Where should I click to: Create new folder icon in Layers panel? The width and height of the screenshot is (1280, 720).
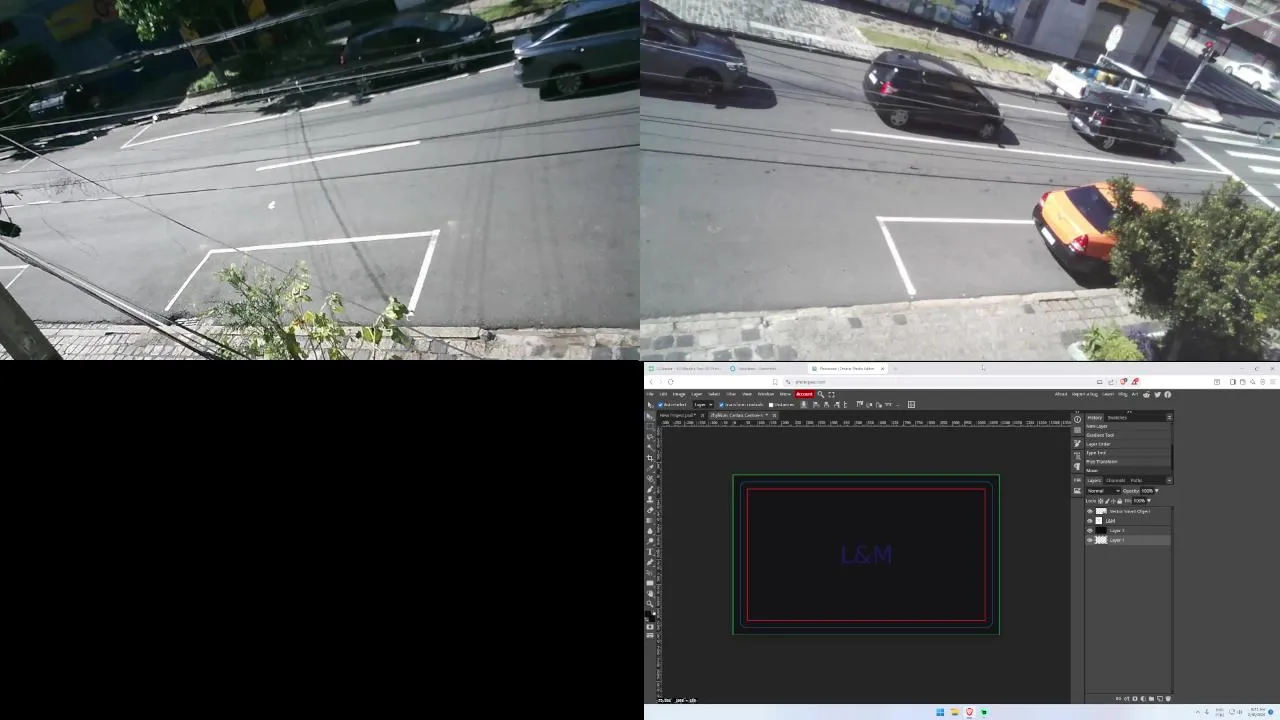coord(1151,698)
